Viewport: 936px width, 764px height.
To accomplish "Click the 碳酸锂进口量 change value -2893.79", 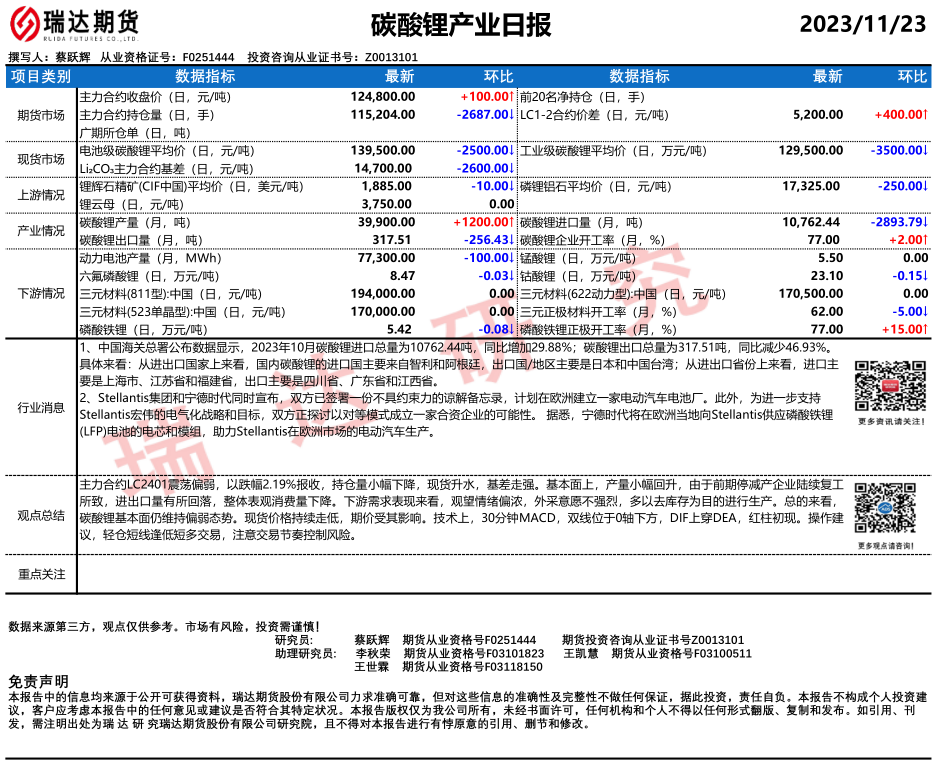I will click(x=897, y=222).
